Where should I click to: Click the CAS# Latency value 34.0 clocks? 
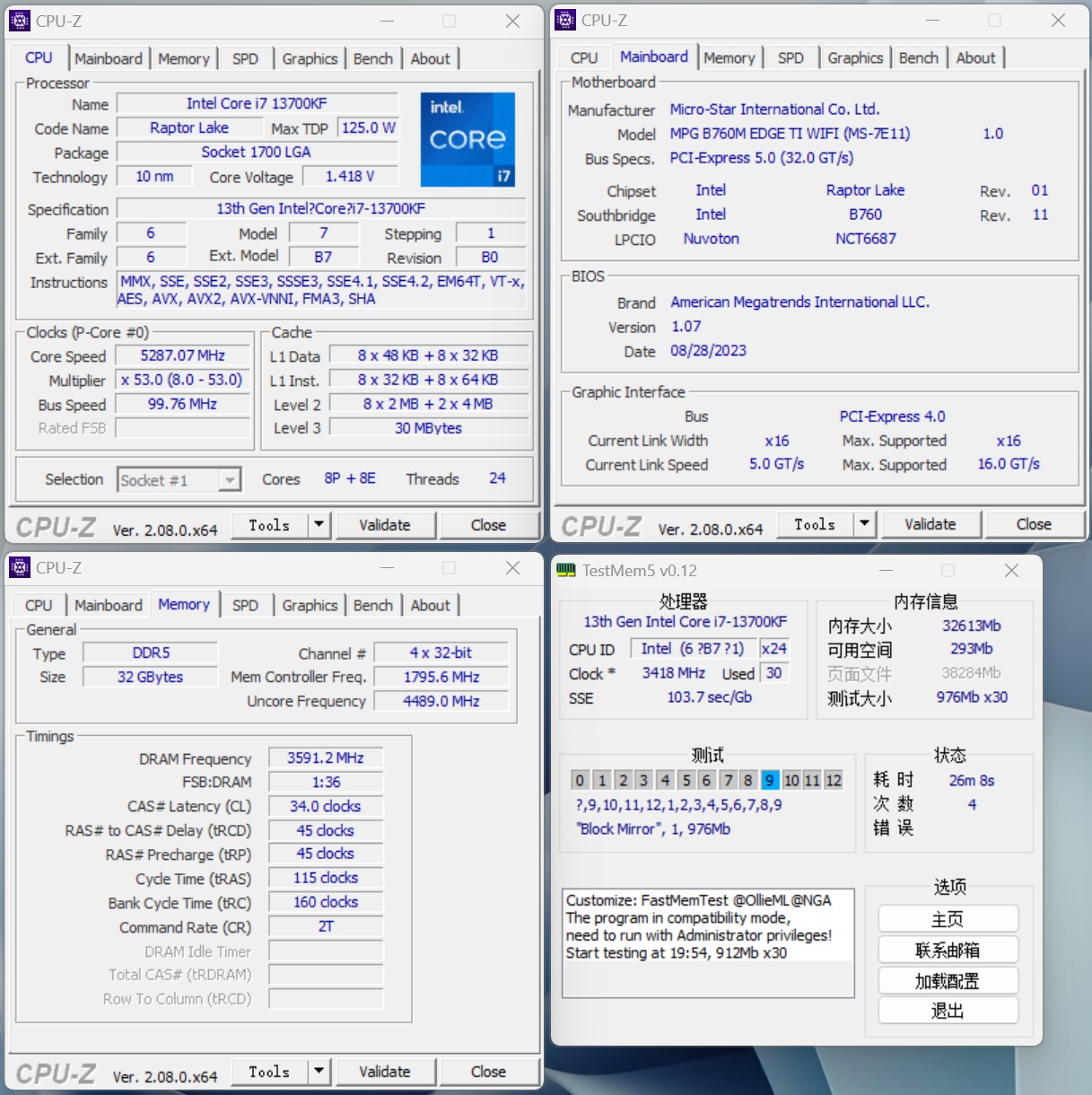pyautogui.click(x=326, y=807)
